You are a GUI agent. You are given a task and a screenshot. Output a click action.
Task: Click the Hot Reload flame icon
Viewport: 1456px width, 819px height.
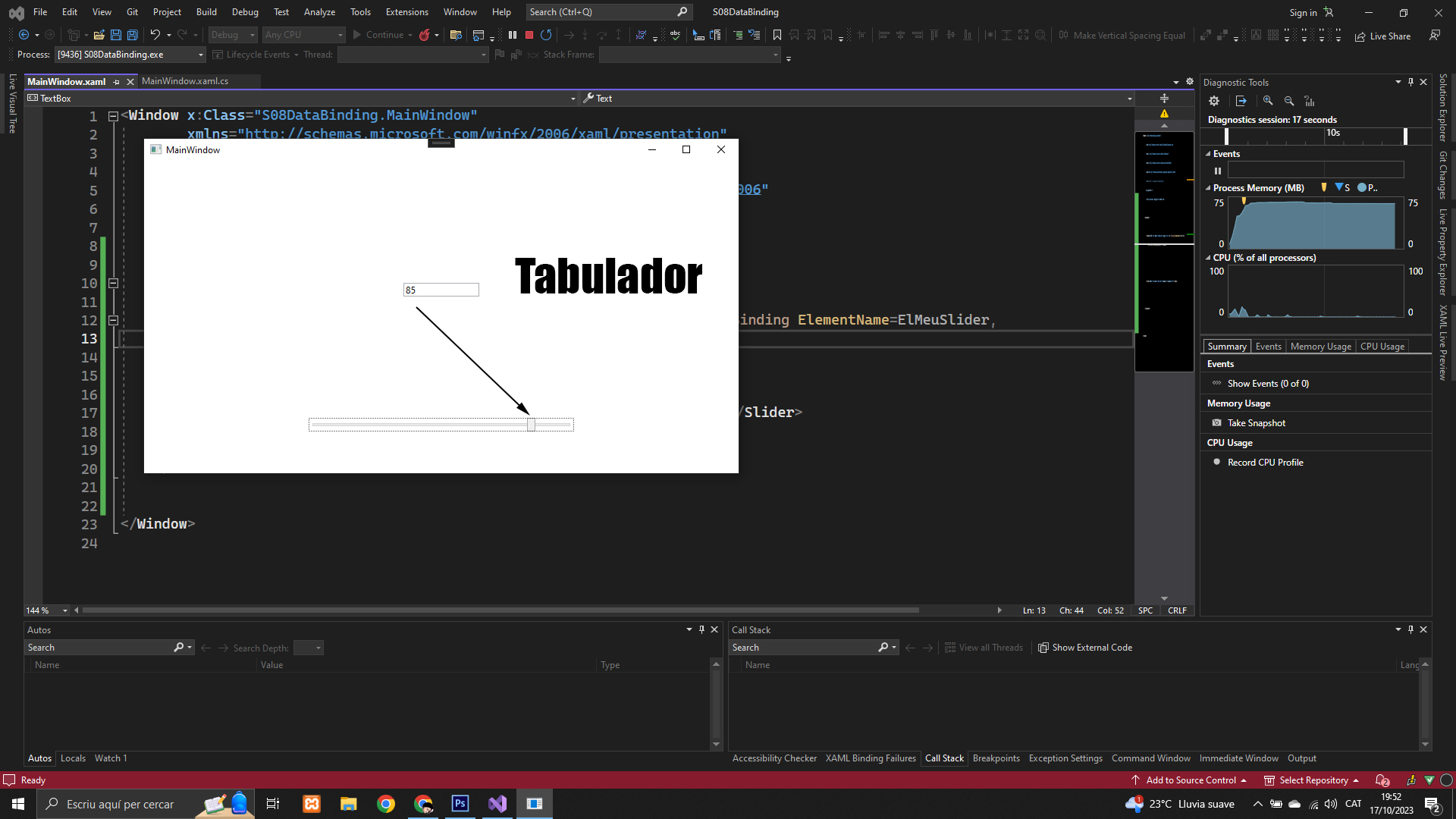pyautogui.click(x=425, y=35)
